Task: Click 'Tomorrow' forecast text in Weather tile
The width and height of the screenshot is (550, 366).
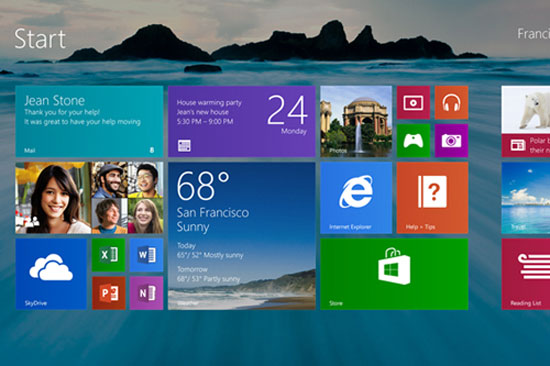Action: [192, 269]
